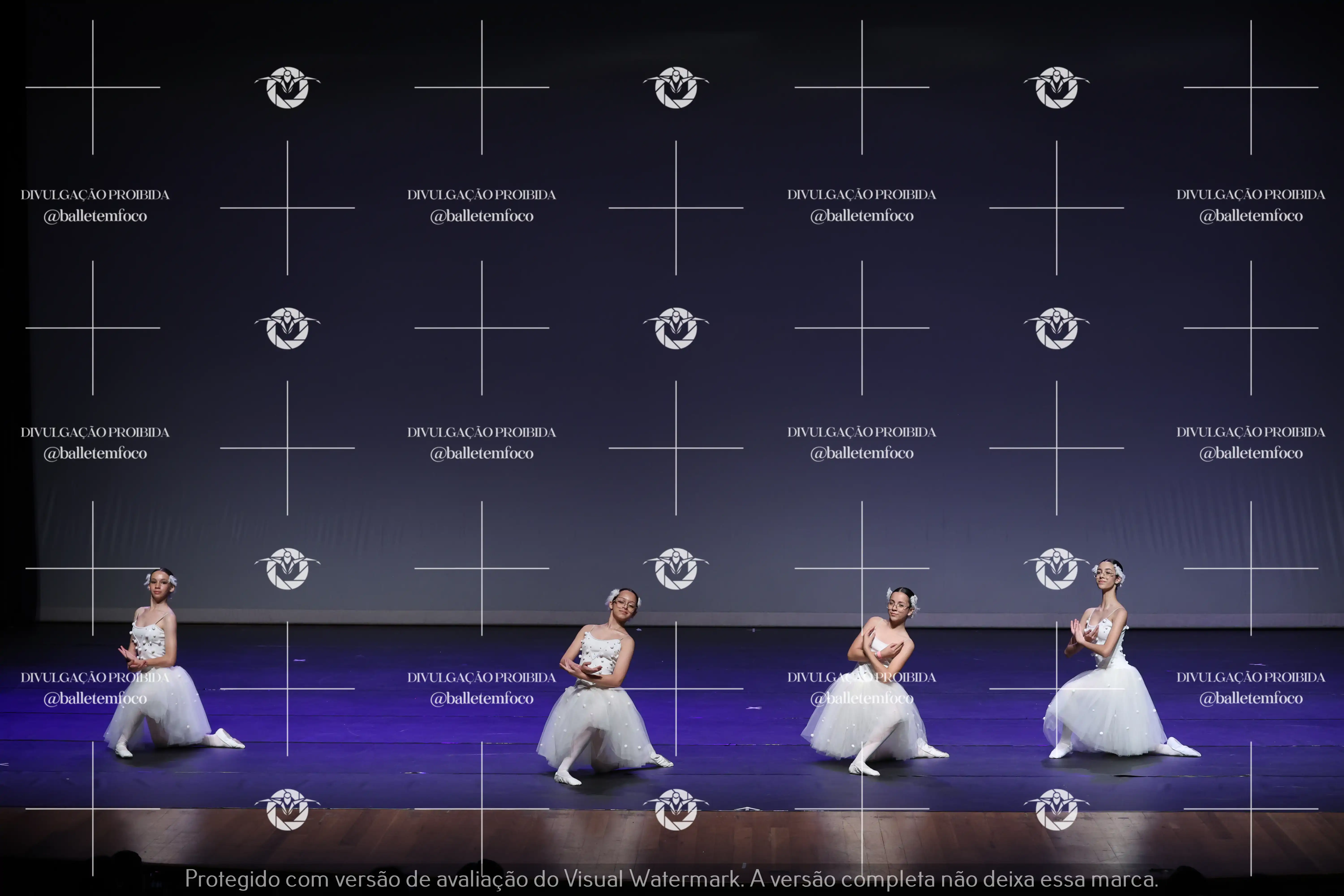Click the word "Protegido" in the bottom banner

pos(232,879)
